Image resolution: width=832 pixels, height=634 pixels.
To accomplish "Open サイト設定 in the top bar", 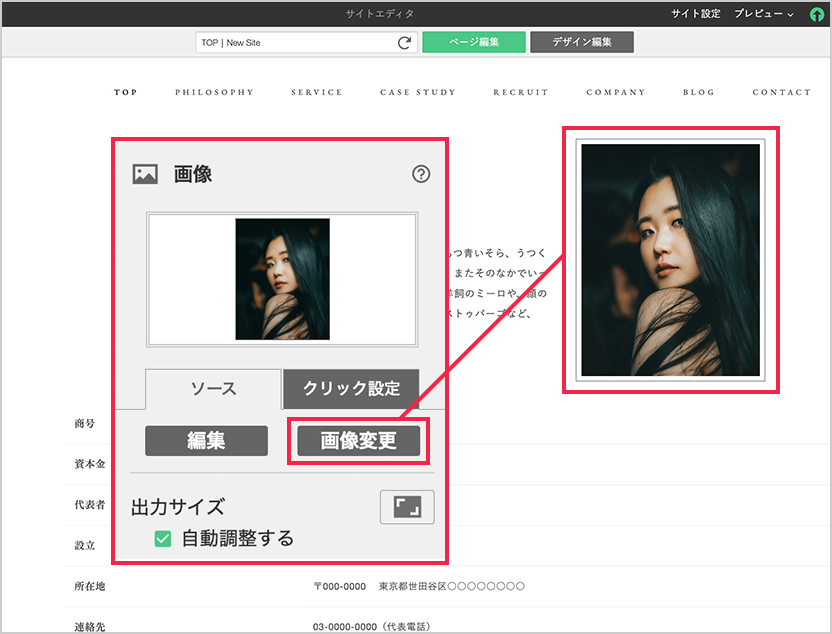I will pos(695,14).
